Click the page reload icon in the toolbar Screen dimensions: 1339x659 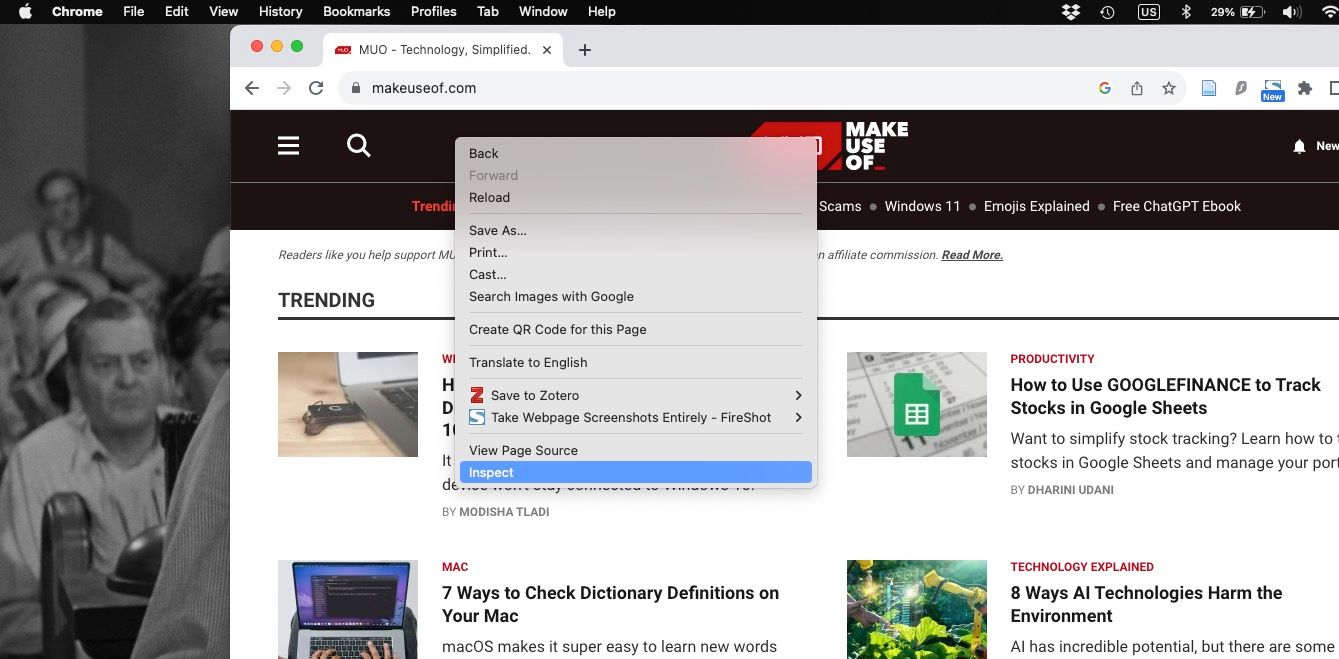tap(316, 88)
